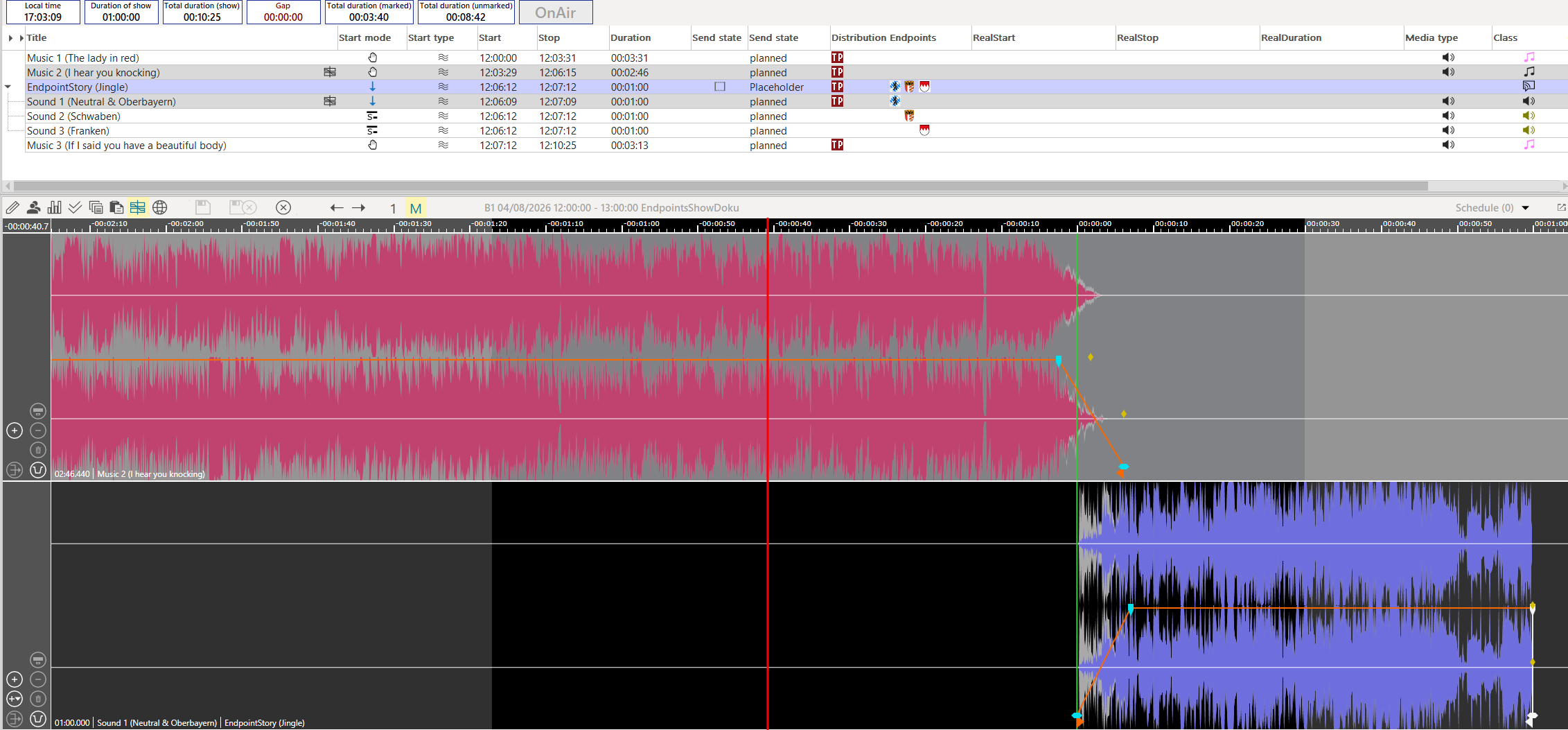Viewport: 1568px width, 730px height.
Task: Sort by the Start mode column header
Action: point(365,38)
